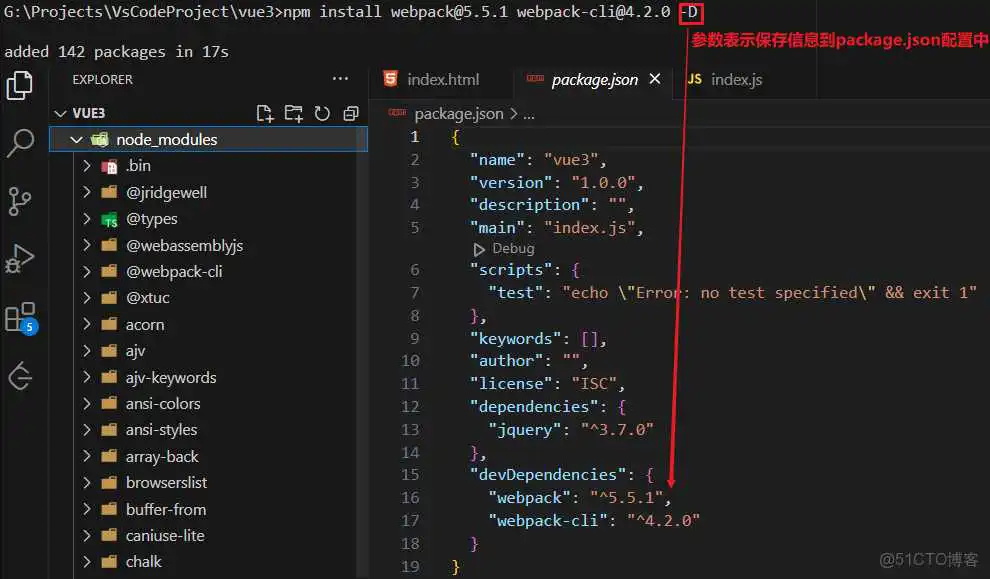The width and height of the screenshot is (990, 579).
Task: Open the Search view in the Activity Bar
Action: pos(20,143)
